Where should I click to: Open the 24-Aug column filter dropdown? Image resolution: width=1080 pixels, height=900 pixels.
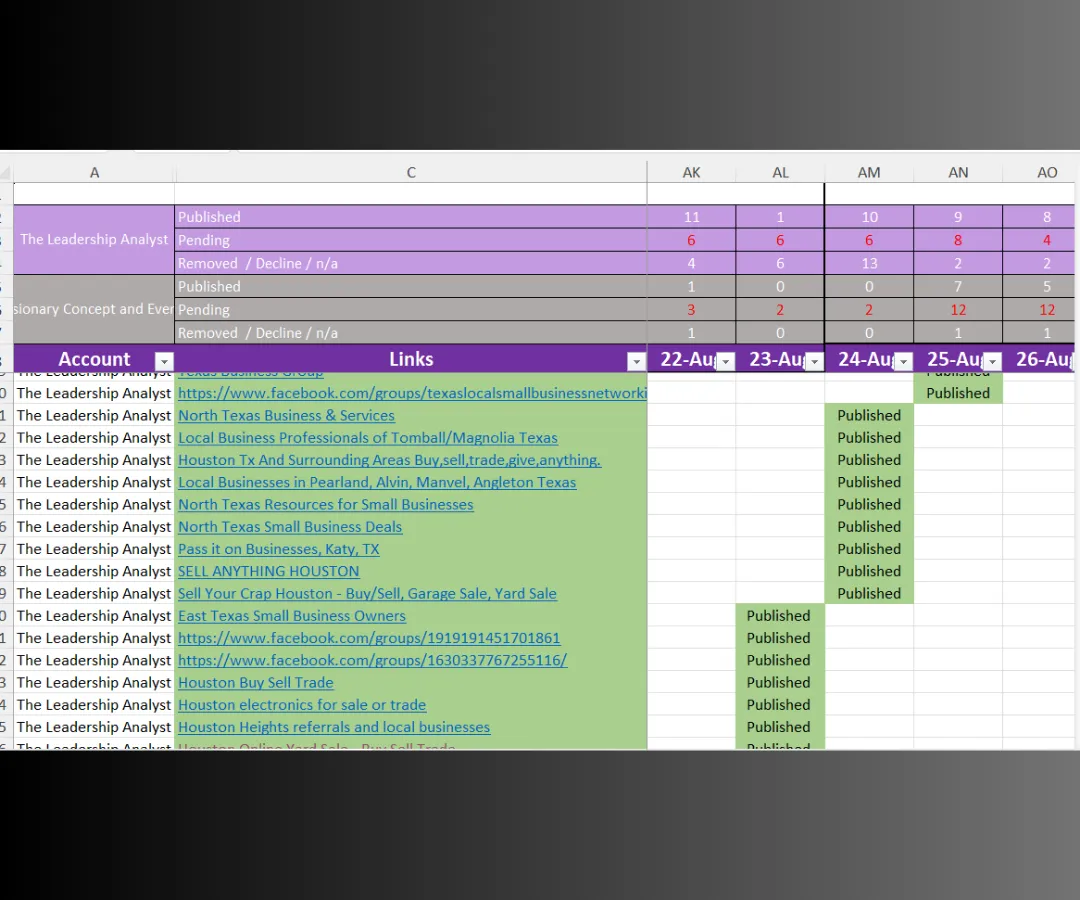[904, 361]
